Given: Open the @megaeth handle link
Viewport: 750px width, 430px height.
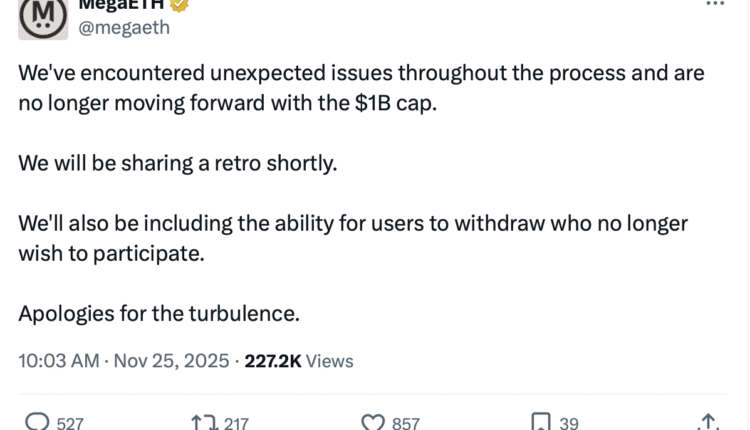Looking at the screenshot, I should click(x=124, y=28).
